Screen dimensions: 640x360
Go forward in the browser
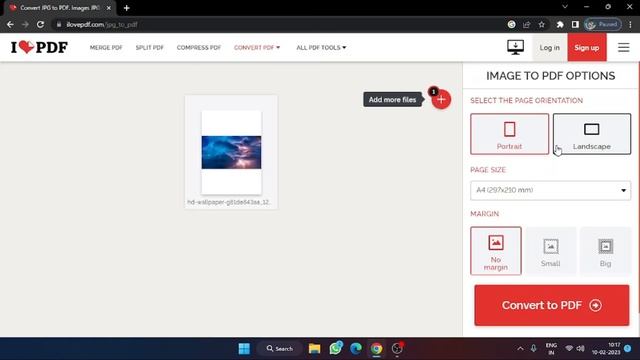click(25, 24)
